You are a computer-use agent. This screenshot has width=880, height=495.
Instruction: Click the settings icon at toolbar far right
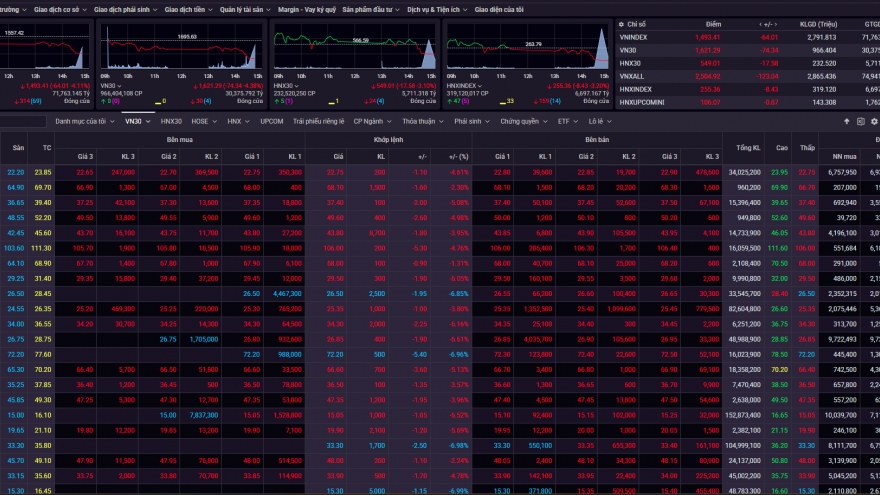point(873,121)
